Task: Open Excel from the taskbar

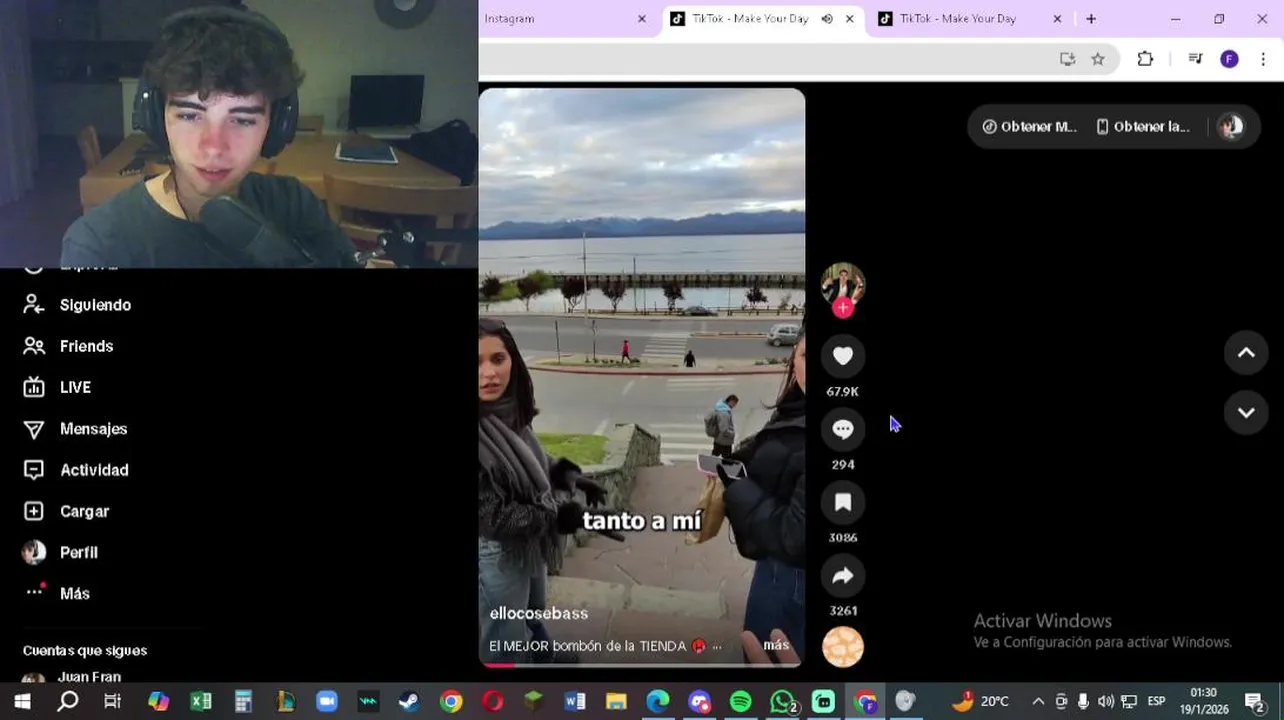Action: [201, 702]
